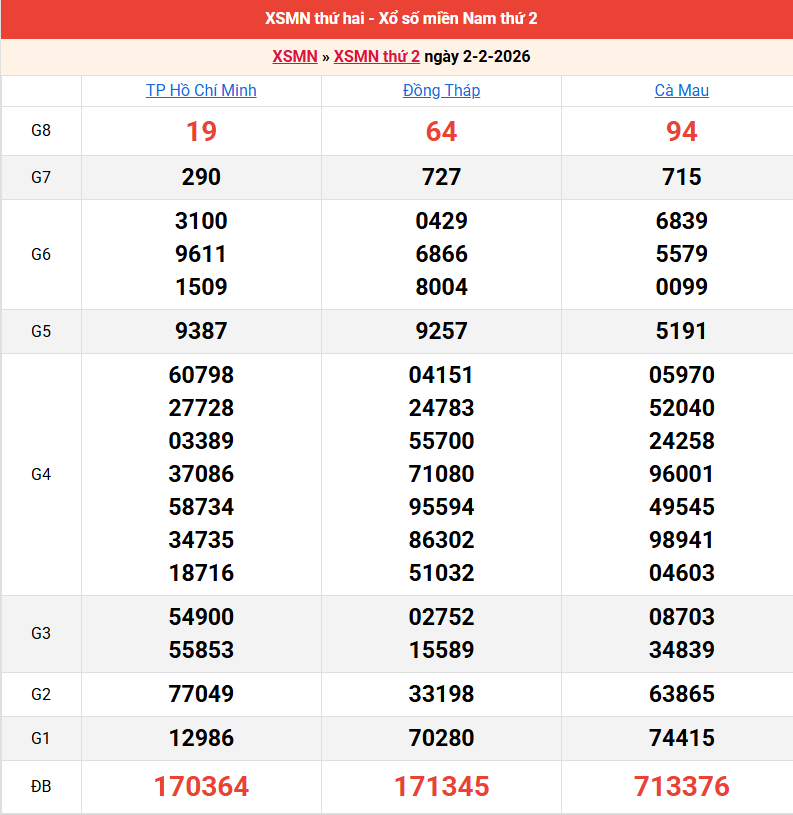Click the G5 result 9387
The width and height of the screenshot is (793, 815).
pyautogui.click(x=201, y=331)
